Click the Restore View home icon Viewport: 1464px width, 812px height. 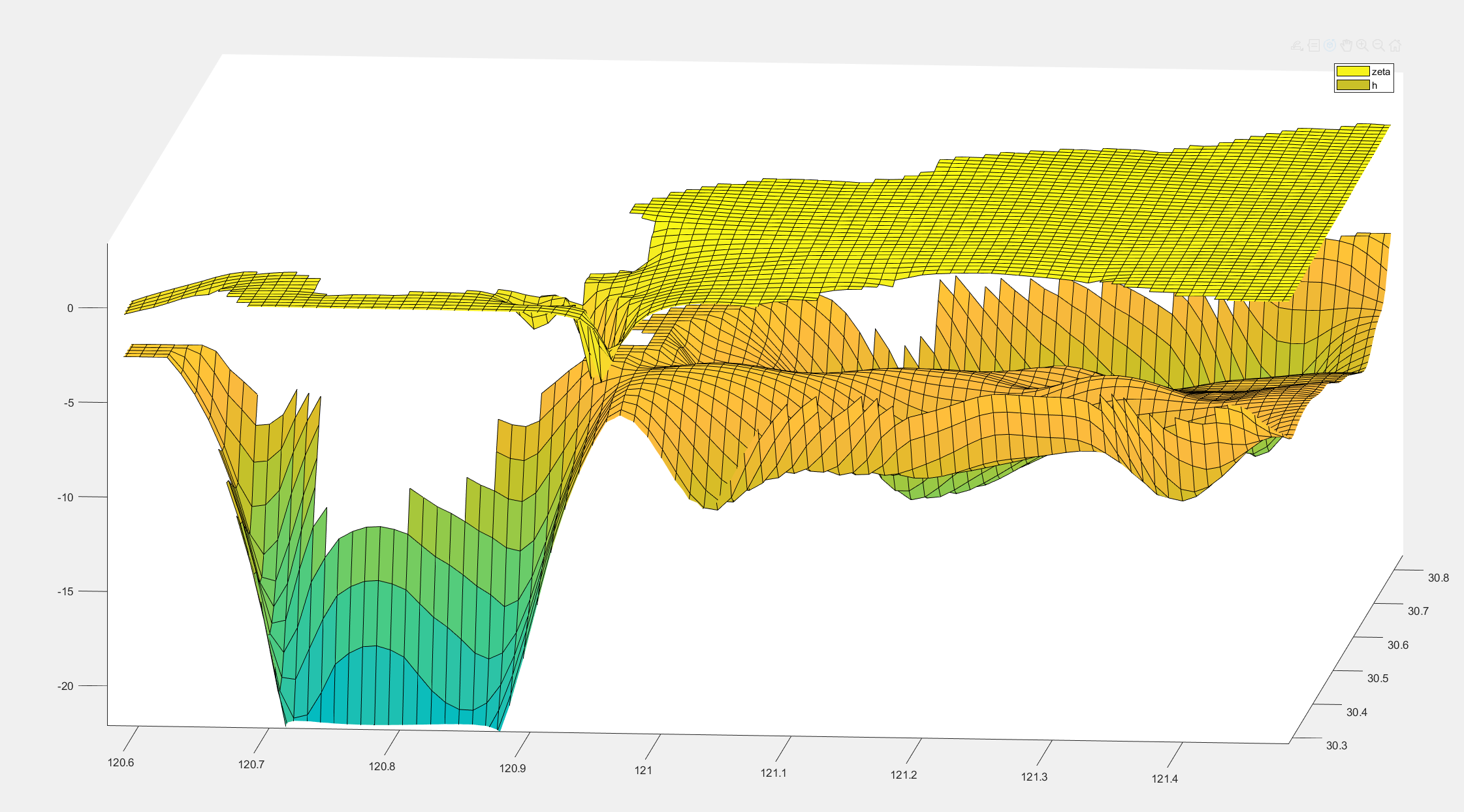tap(1395, 46)
